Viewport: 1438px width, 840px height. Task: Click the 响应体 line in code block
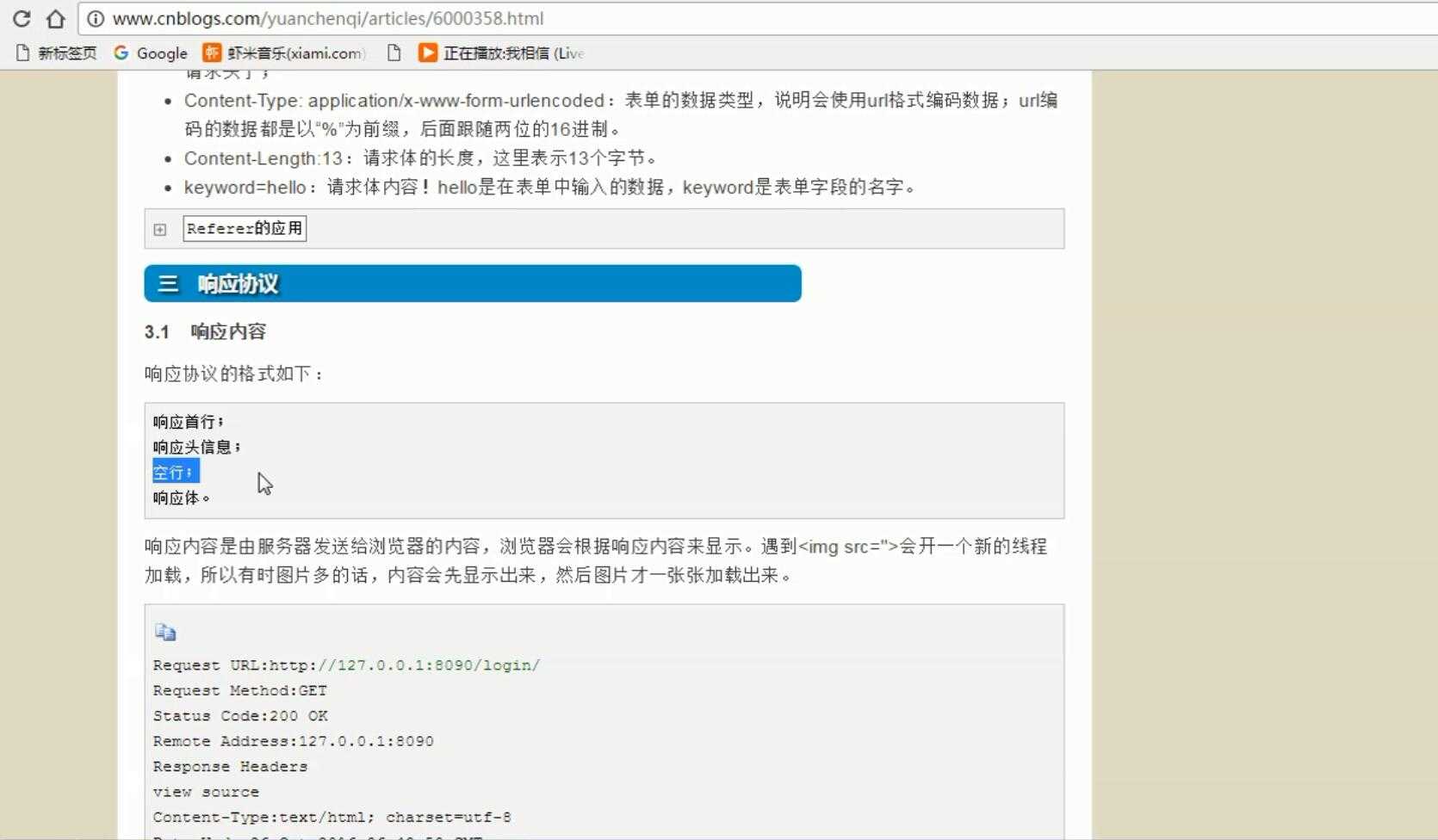coord(181,497)
